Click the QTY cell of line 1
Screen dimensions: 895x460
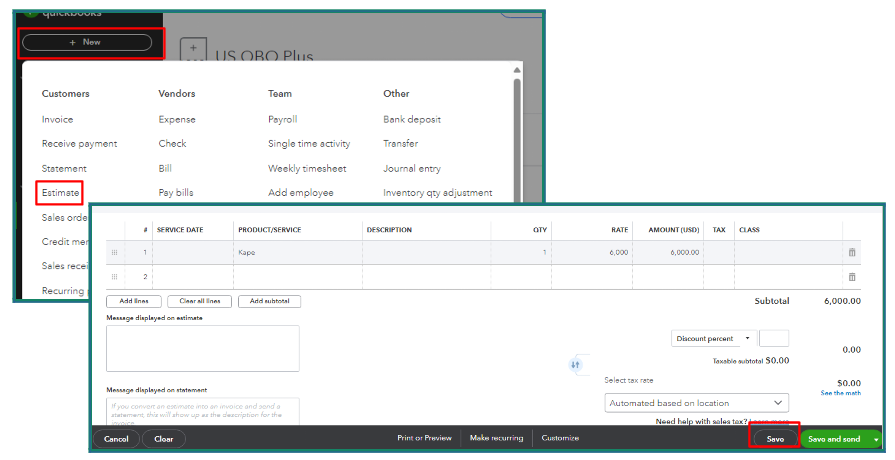521,252
